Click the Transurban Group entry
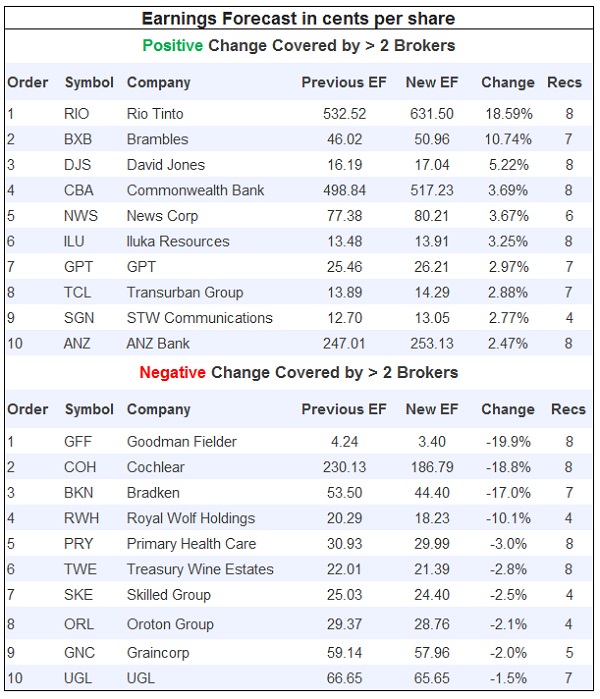Viewport: 600px width, 699px height. (x=185, y=292)
